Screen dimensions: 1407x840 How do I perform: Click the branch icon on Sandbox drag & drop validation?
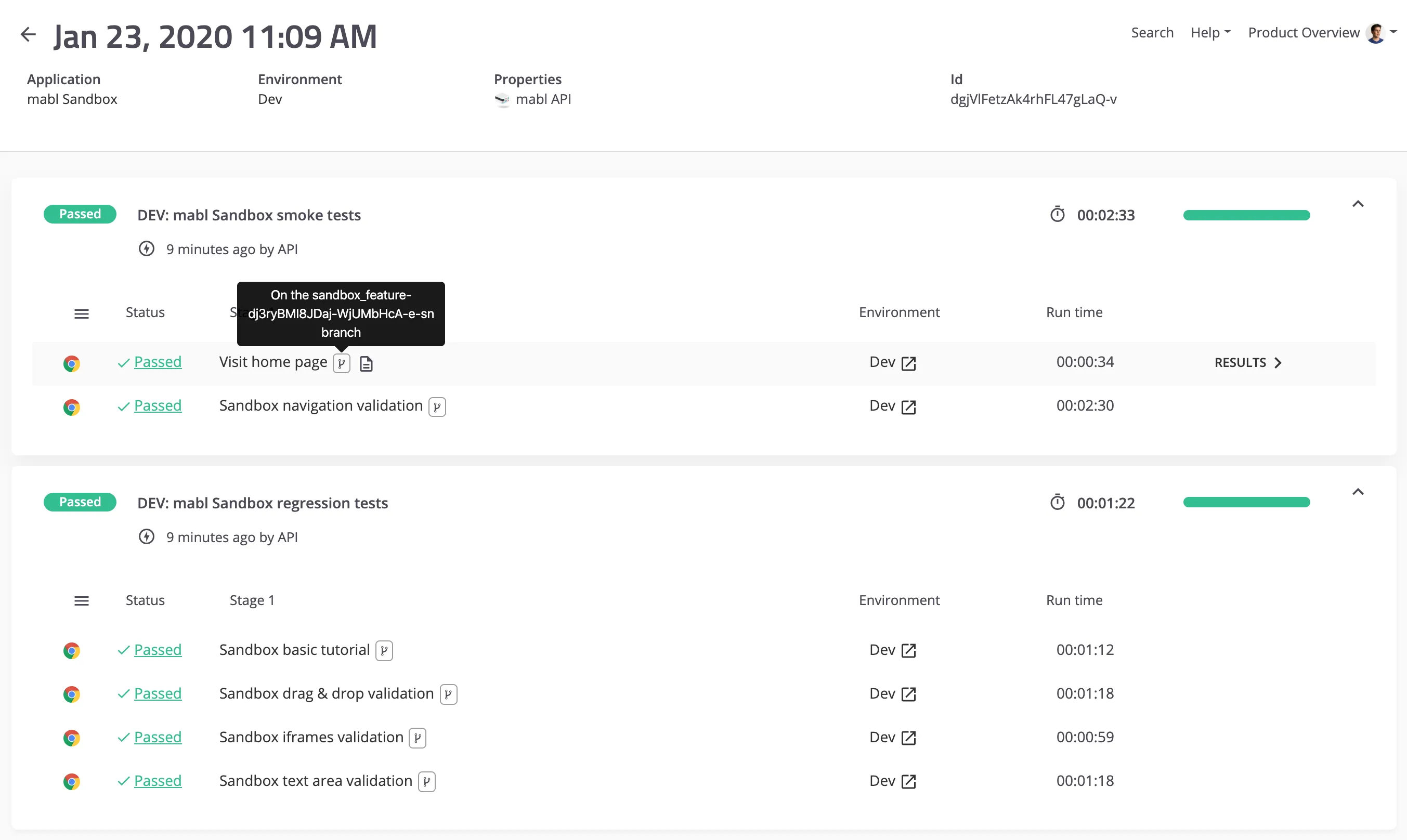click(x=448, y=694)
